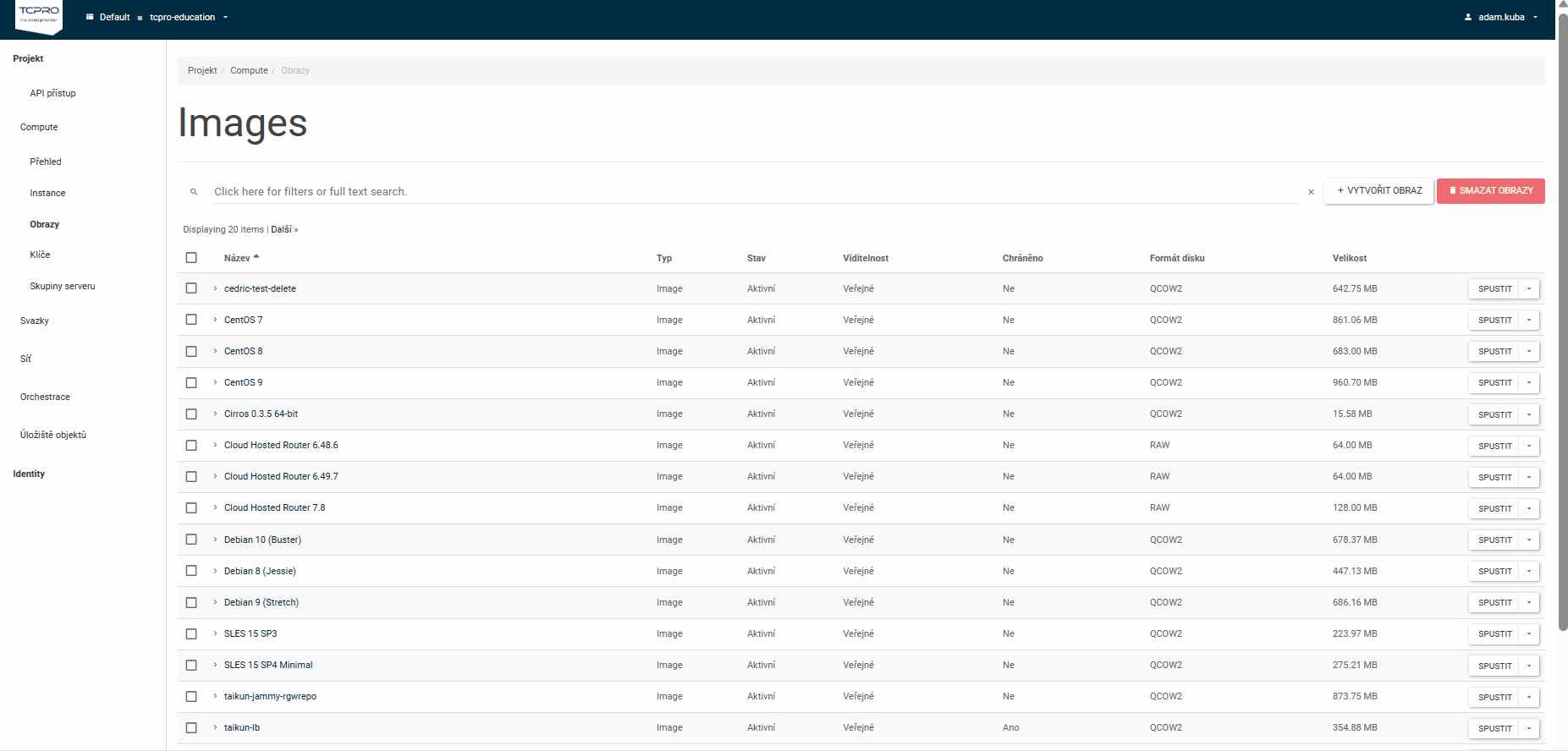Viewport: 1568px width, 751px height.
Task: Open the tcpro-education project dropdown
Action: point(188,17)
